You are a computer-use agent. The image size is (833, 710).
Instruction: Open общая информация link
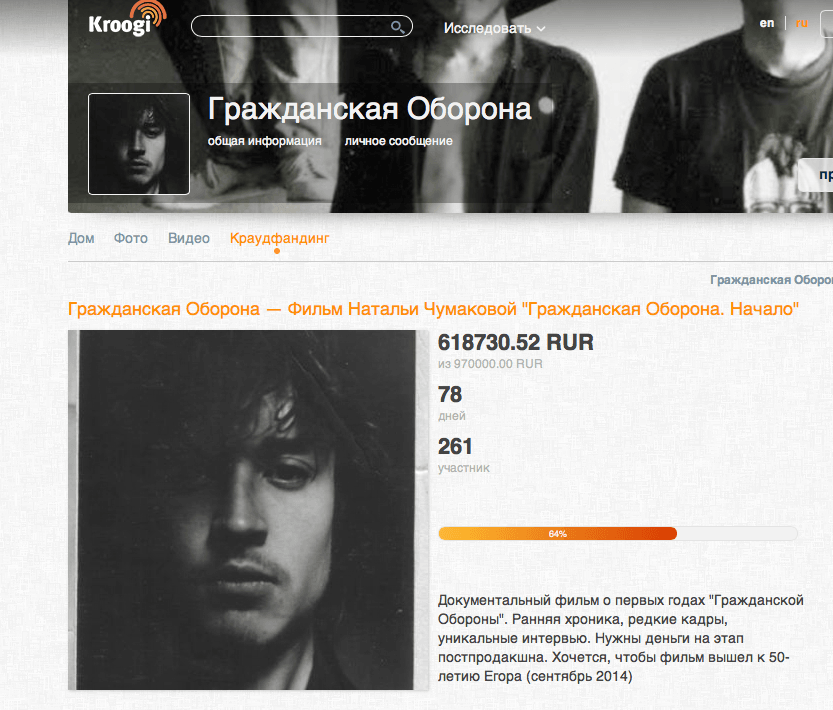click(x=265, y=141)
